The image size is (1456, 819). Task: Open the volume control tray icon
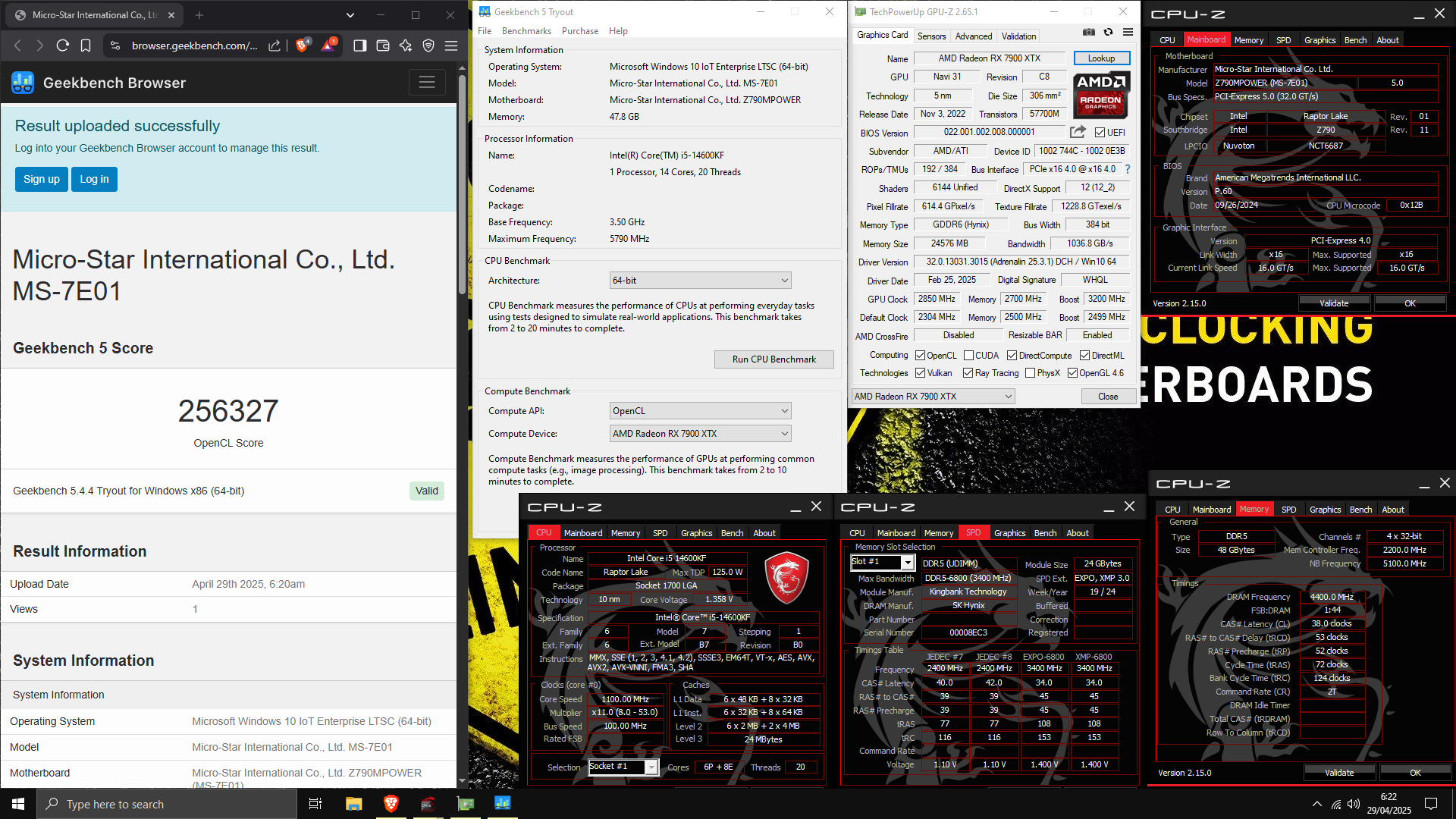point(1354,804)
